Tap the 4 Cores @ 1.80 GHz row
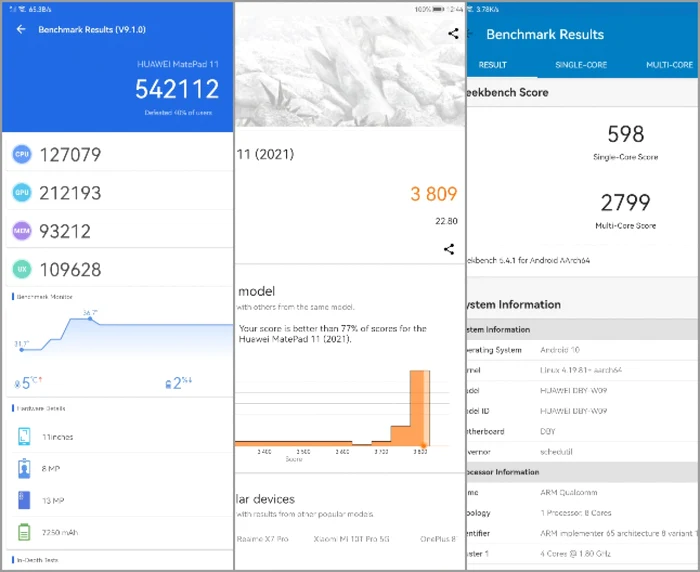Image resolution: width=700 pixels, height=572 pixels. click(x=582, y=554)
